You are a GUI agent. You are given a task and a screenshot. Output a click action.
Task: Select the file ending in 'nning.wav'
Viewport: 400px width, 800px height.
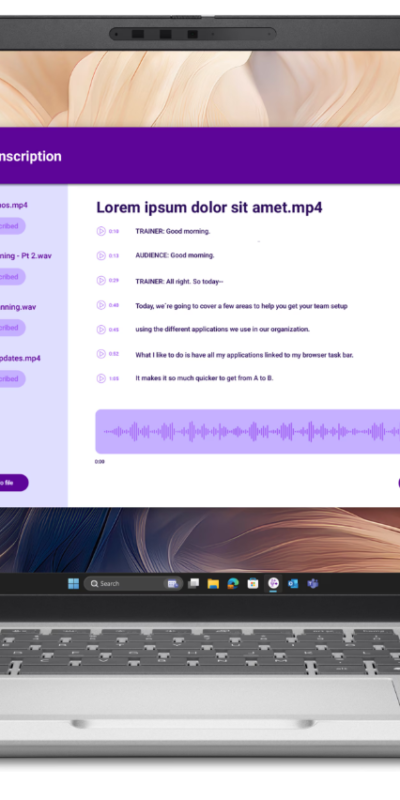[x=18, y=307]
